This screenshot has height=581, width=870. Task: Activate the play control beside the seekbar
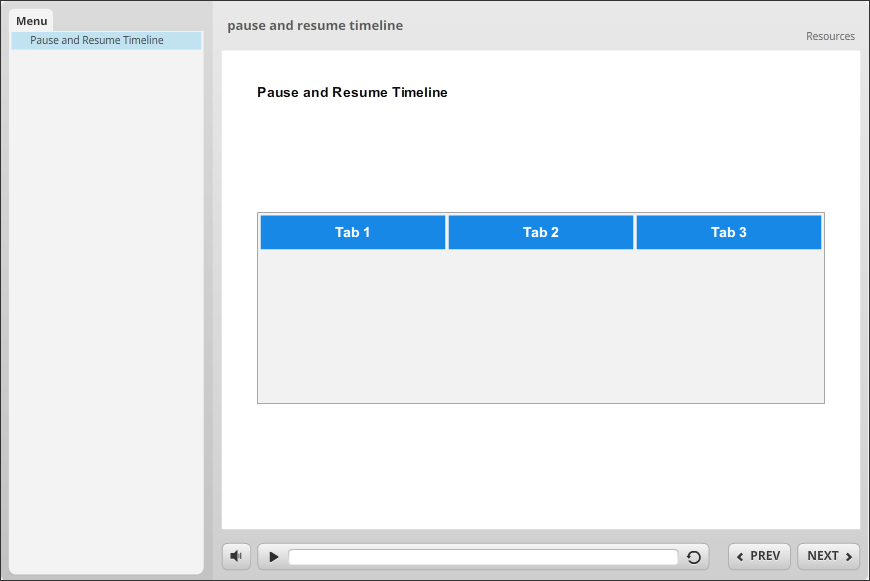[272, 556]
